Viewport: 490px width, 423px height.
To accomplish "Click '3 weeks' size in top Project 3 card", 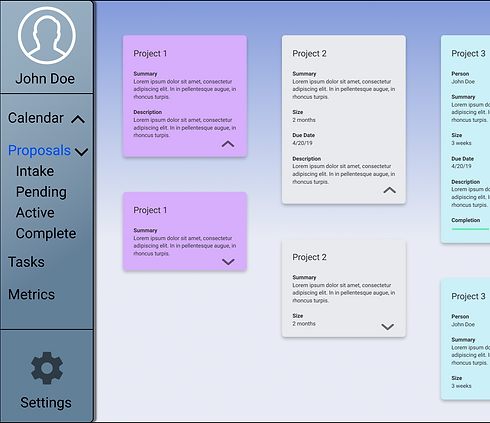I will (461, 143).
